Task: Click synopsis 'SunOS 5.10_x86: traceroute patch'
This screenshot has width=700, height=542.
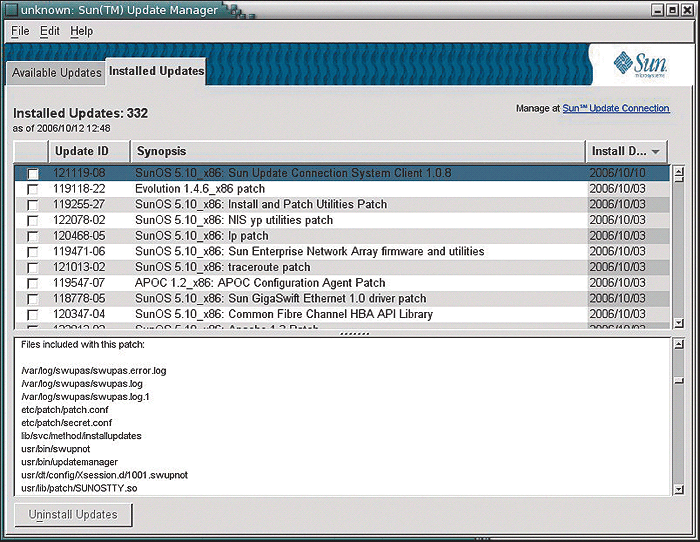Action: (222, 267)
